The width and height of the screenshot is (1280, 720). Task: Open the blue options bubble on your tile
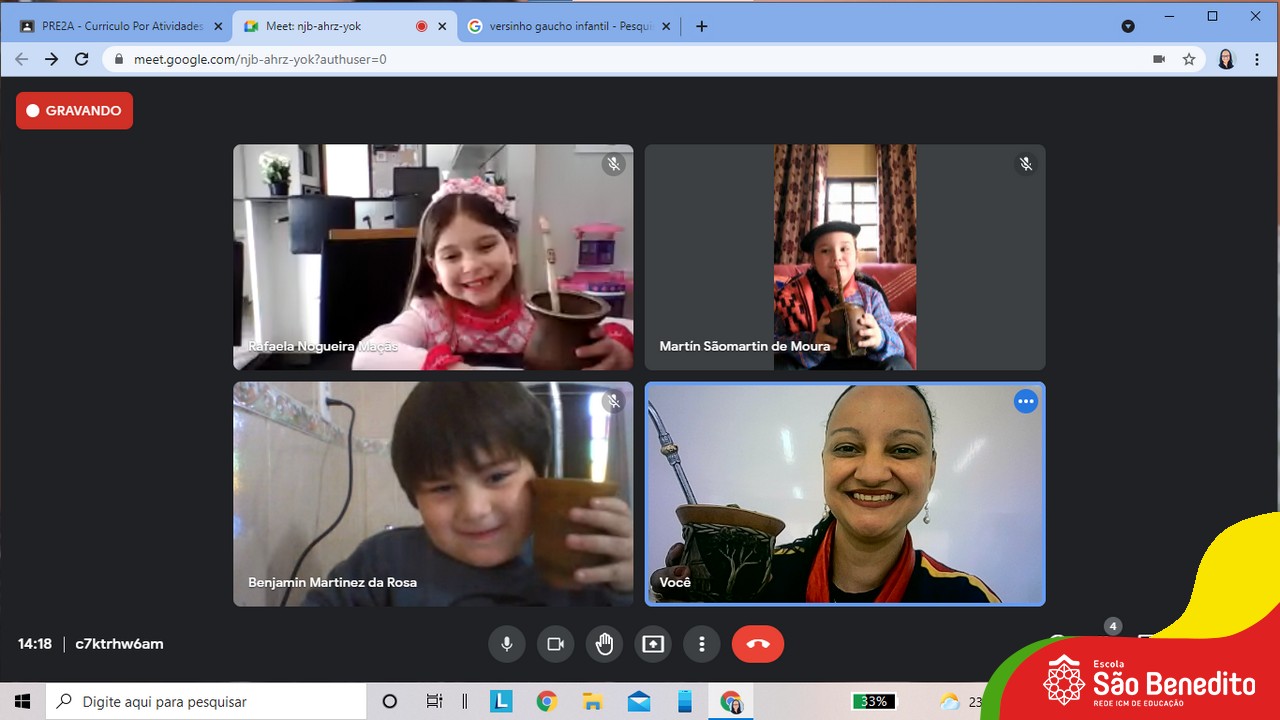point(1026,402)
